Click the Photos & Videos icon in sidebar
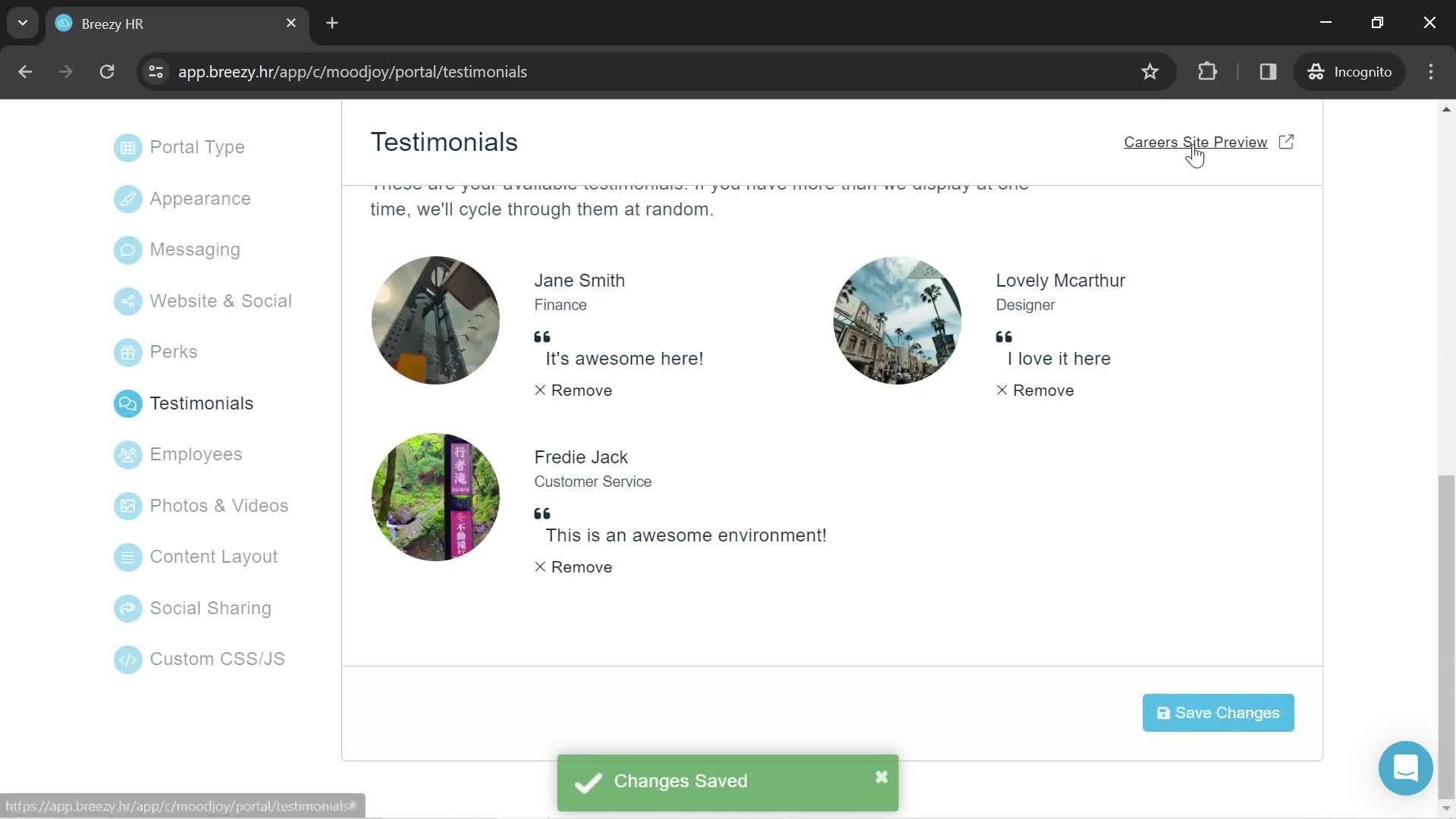The width and height of the screenshot is (1456, 819). point(126,504)
